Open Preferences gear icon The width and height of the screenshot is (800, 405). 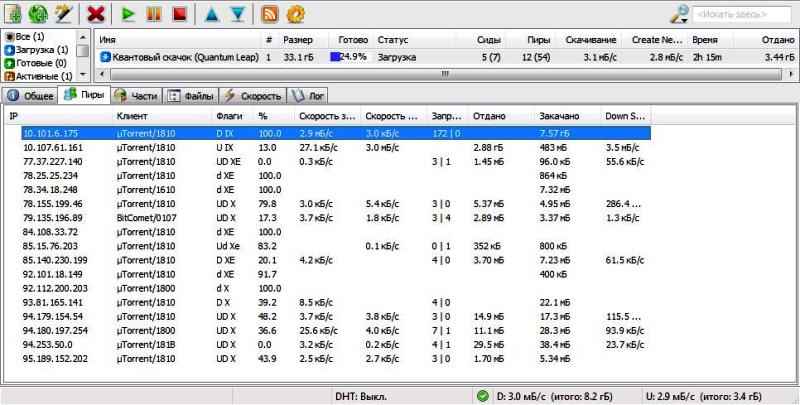click(x=295, y=14)
